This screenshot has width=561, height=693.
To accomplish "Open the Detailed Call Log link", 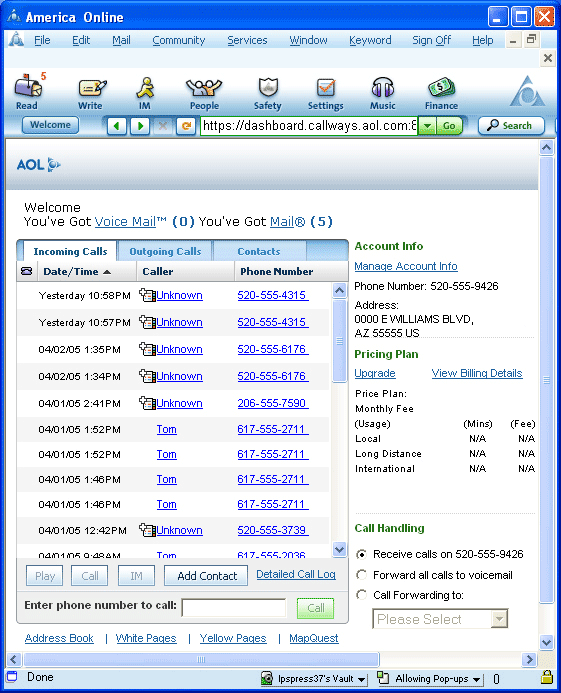I will tap(296, 574).
